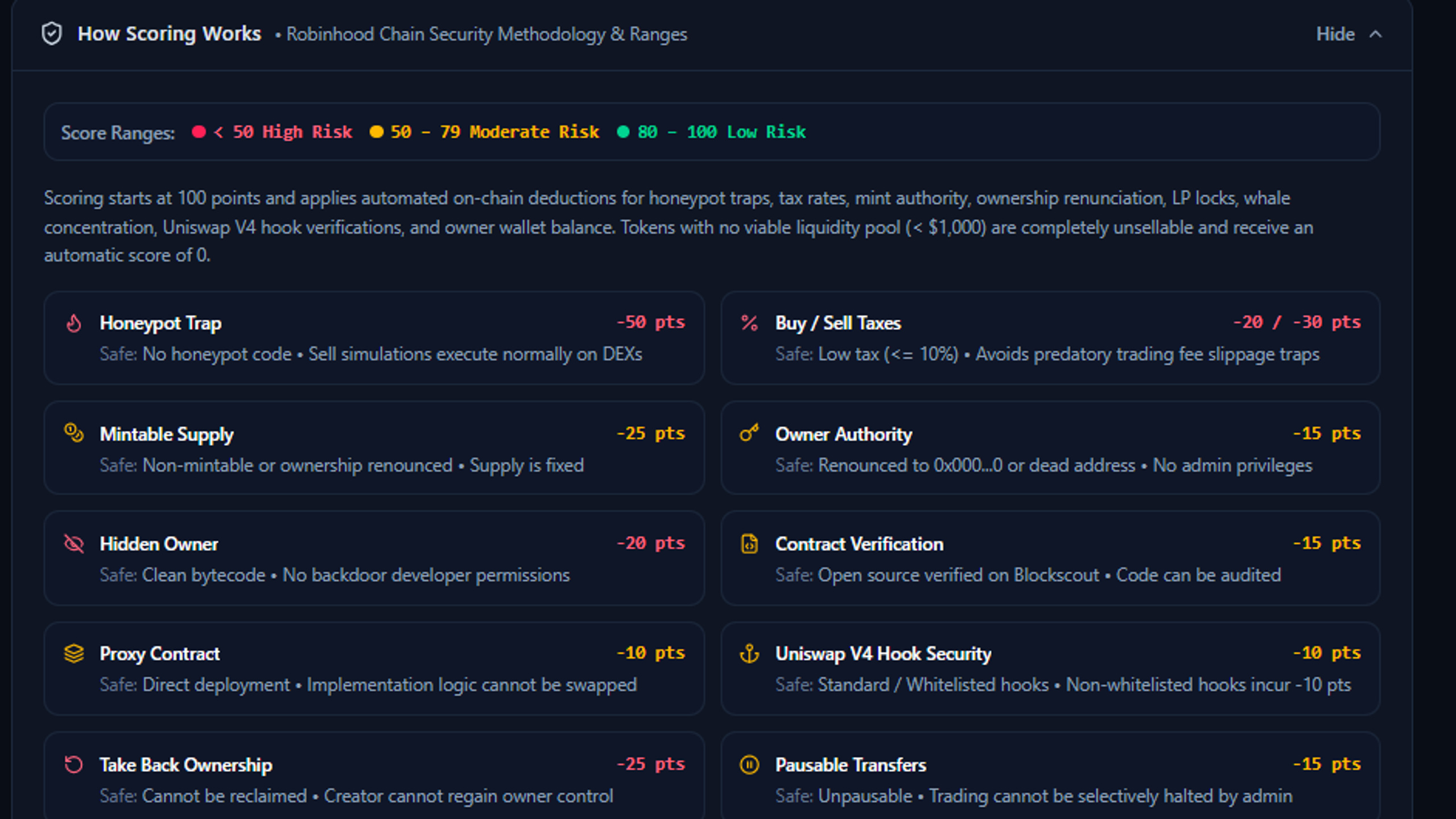Click the flame icon on Honeypot Trap card
This screenshot has width=1456, height=819.
click(x=74, y=323)
